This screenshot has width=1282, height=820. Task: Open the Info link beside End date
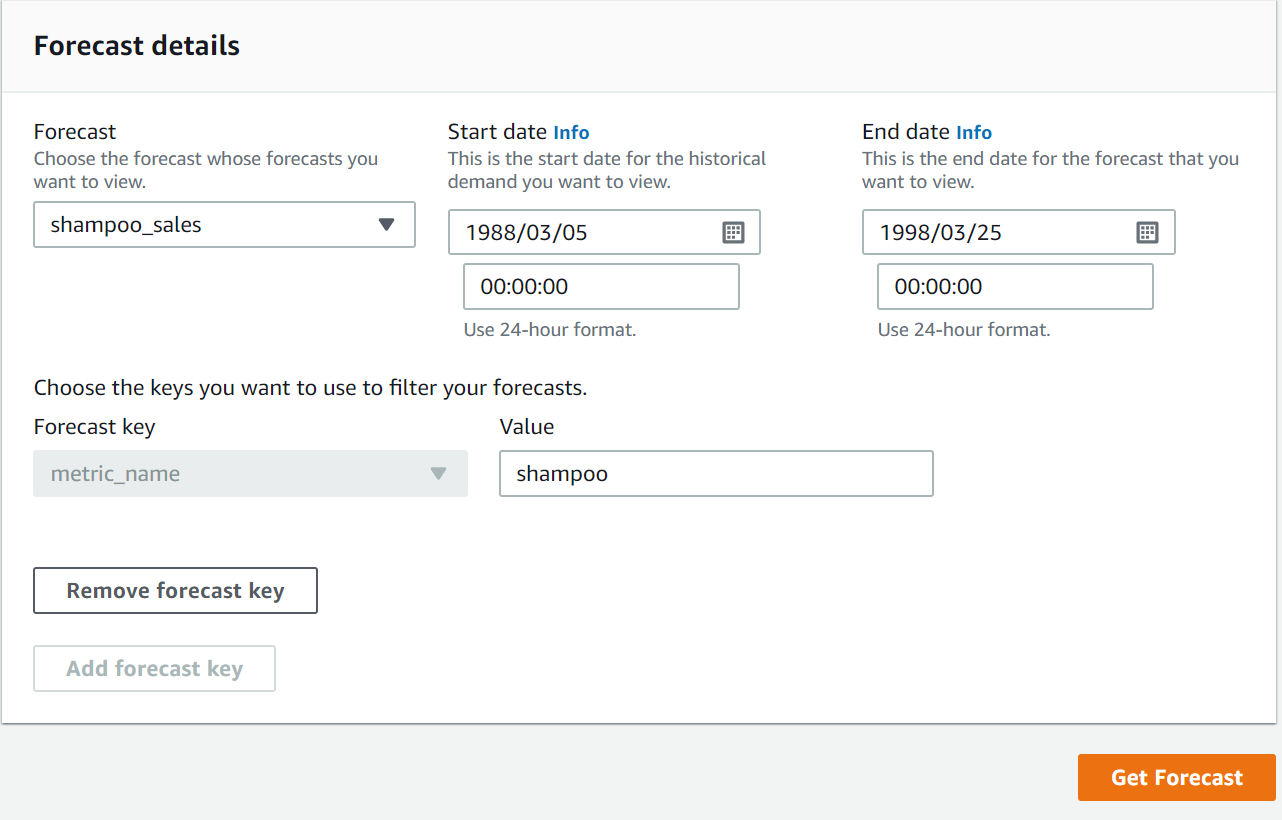(x=974, y=133)
